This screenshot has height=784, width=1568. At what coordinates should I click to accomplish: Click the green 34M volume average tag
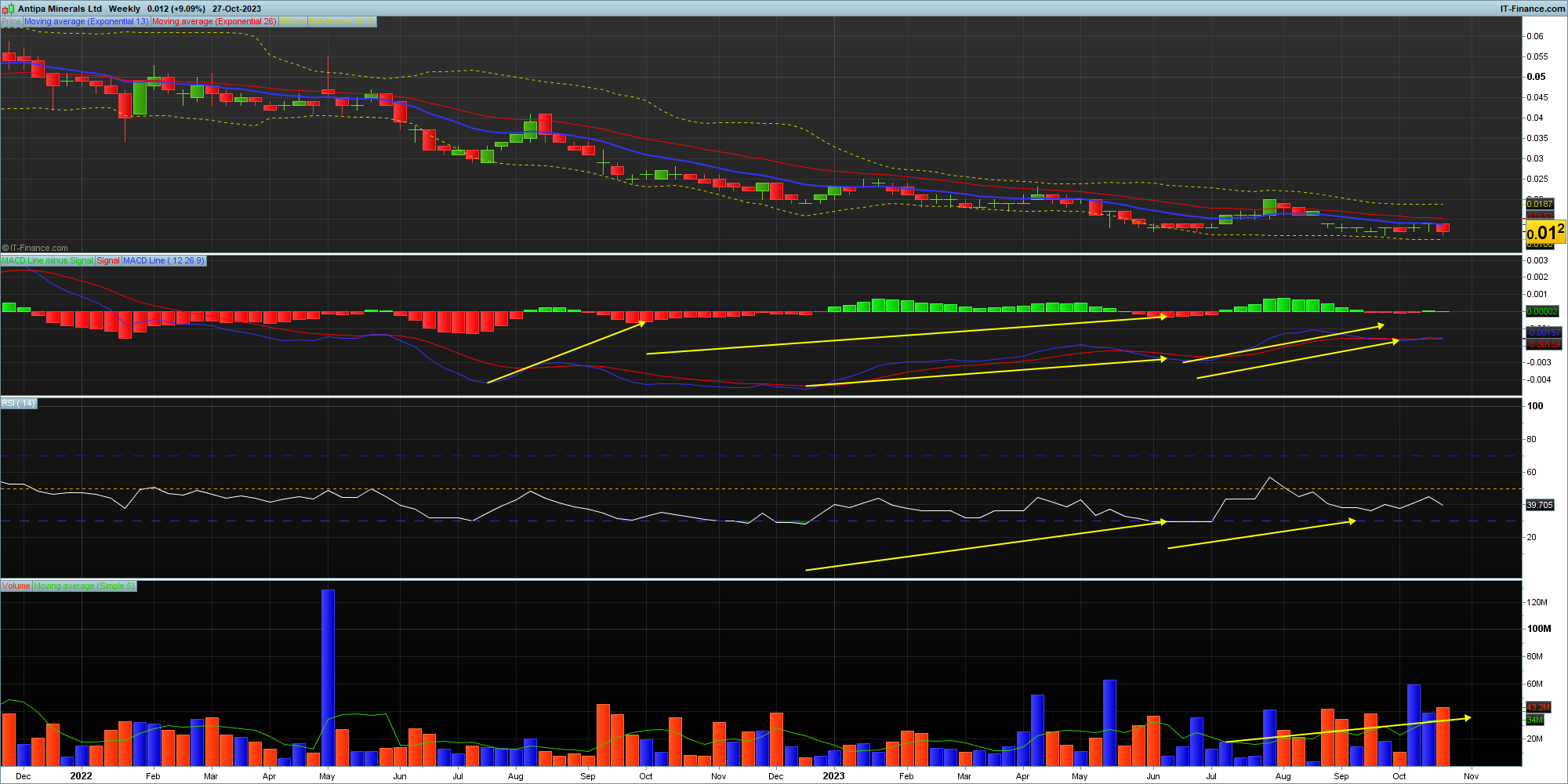pyautogui.click(x=1535, y=720)
